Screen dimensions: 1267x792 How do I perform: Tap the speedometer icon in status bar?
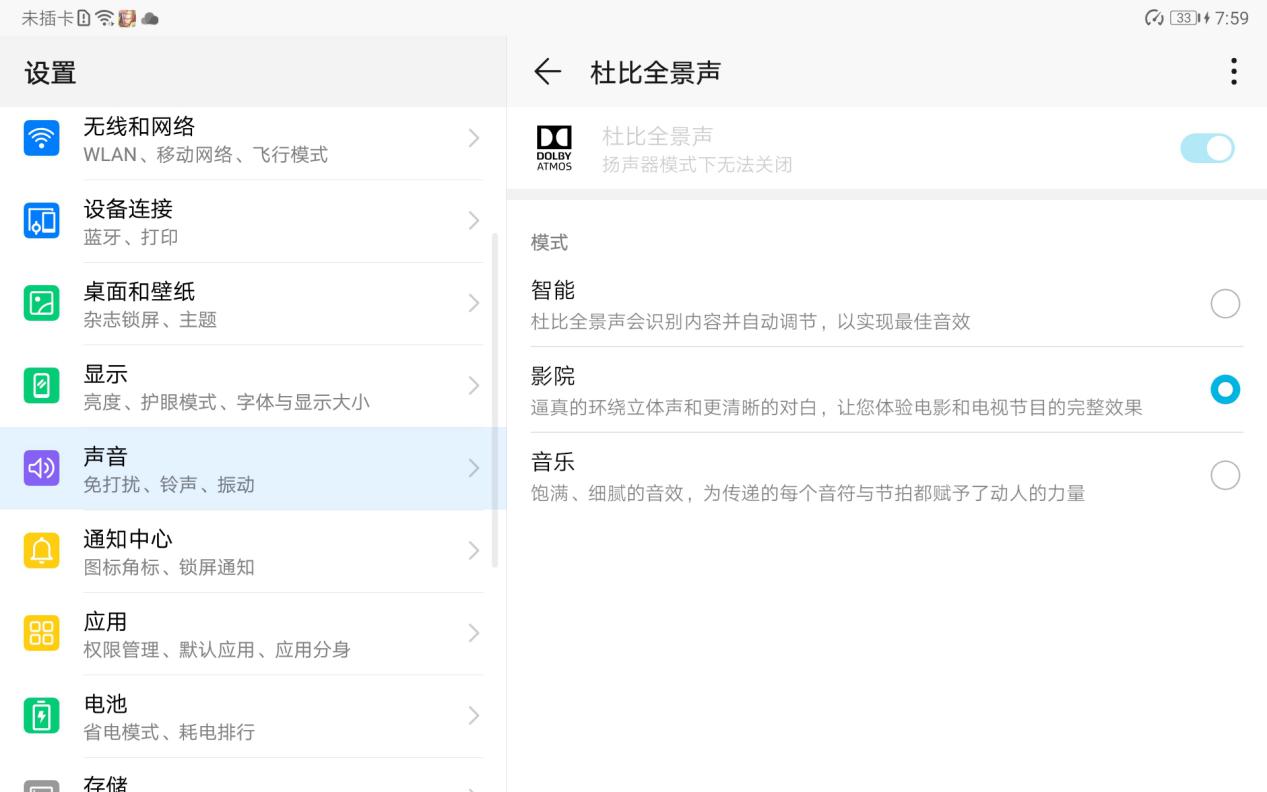coord(1154,18)
